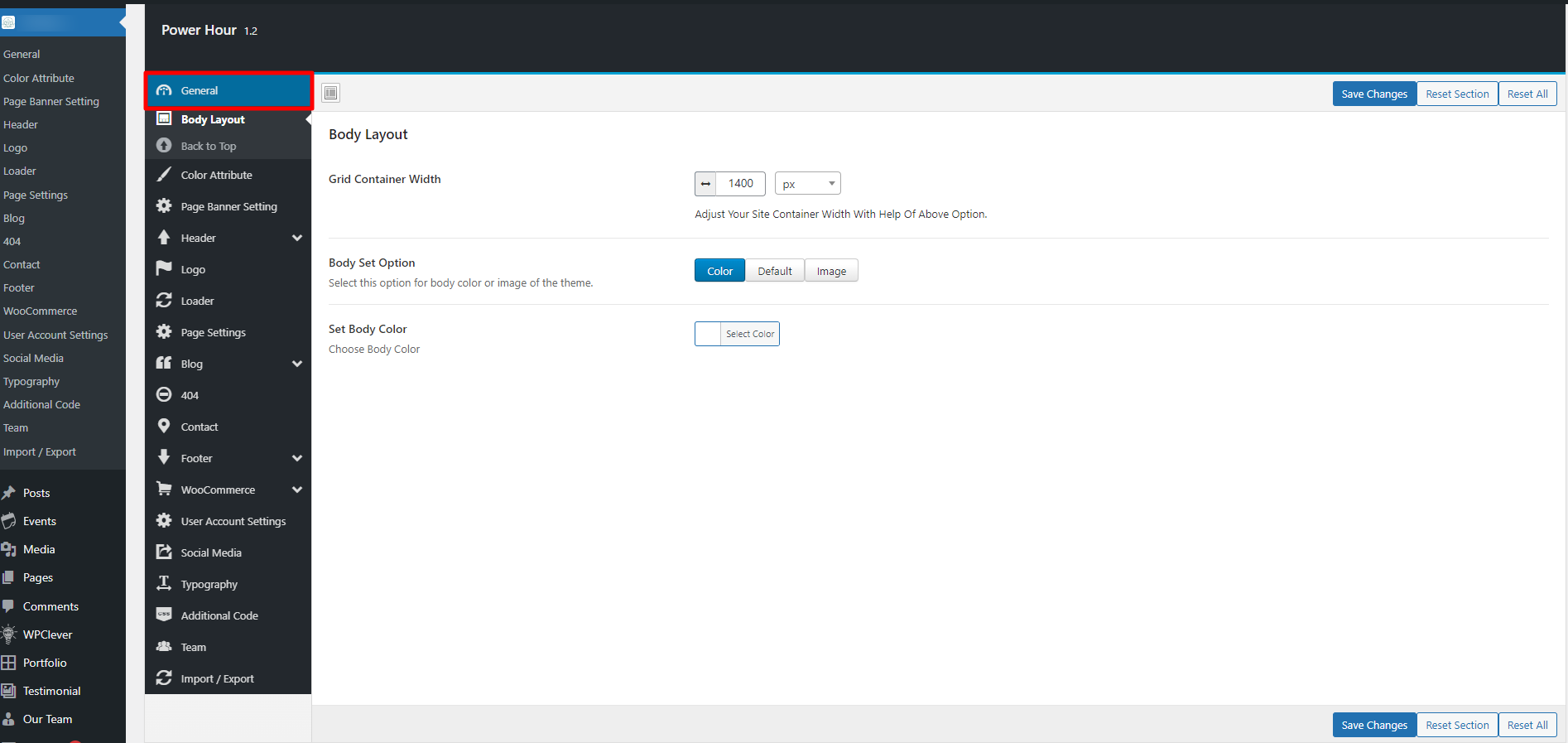Image resolution: width=1568 pixels, height=743 pixels.
Task: Click bottom Reset All button
Action: tap(1527, 725)
